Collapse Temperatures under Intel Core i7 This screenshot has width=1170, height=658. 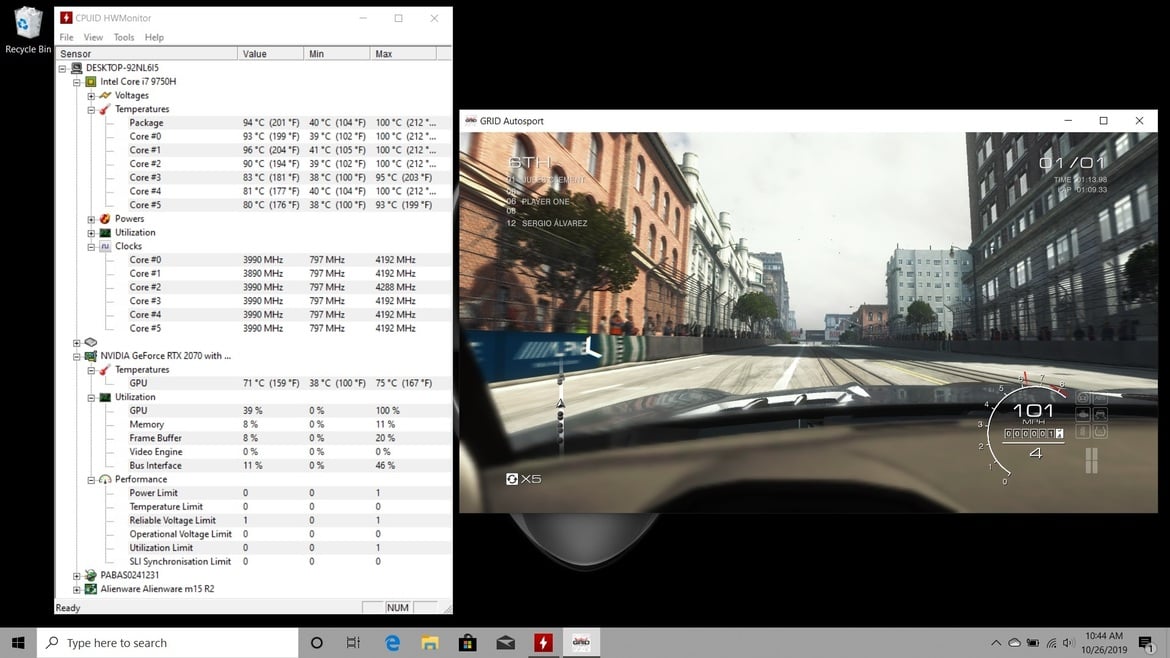pyautogui.click(x=91, y=110)
